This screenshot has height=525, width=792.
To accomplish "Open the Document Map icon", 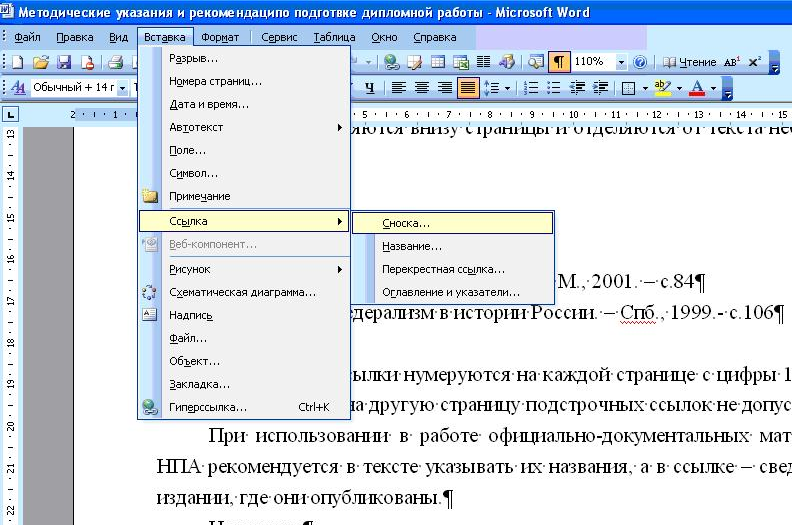I will pyautogui.click(x=535, y=62).
